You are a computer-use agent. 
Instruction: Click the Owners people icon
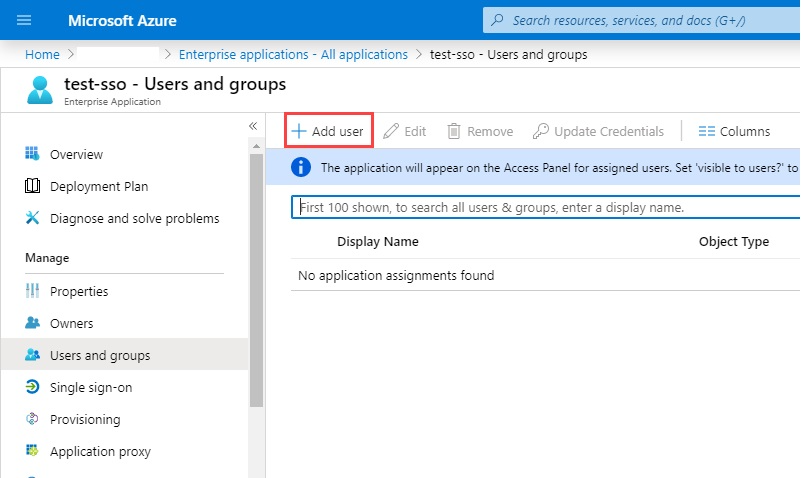(x=32, y=322)
